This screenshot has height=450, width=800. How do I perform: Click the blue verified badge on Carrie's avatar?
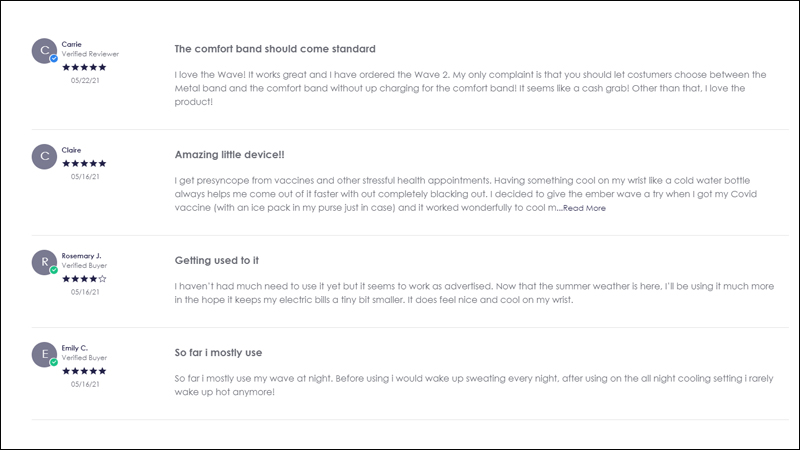tap(54, 59)
